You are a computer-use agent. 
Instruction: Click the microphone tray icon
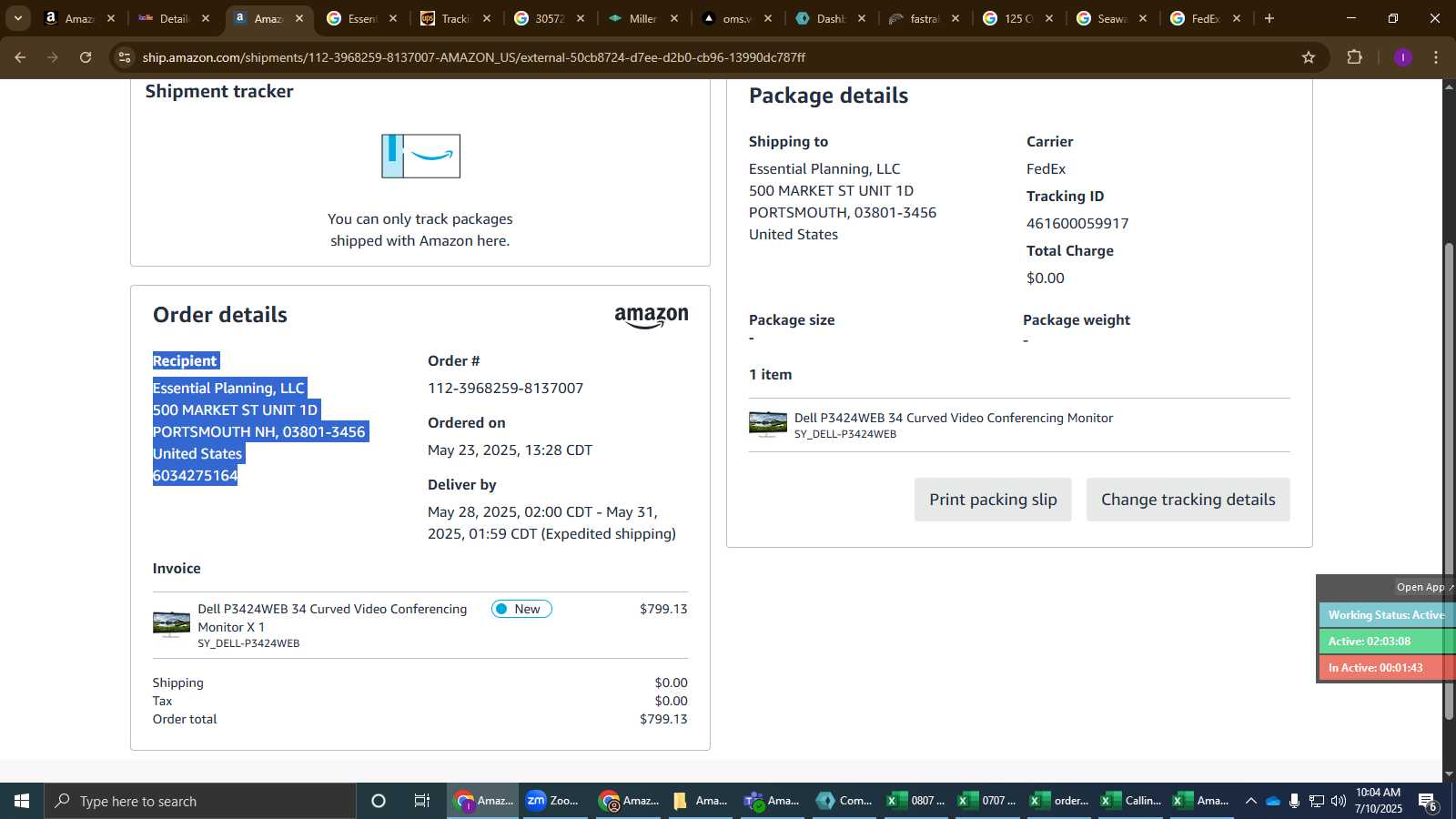point(1294,801)
